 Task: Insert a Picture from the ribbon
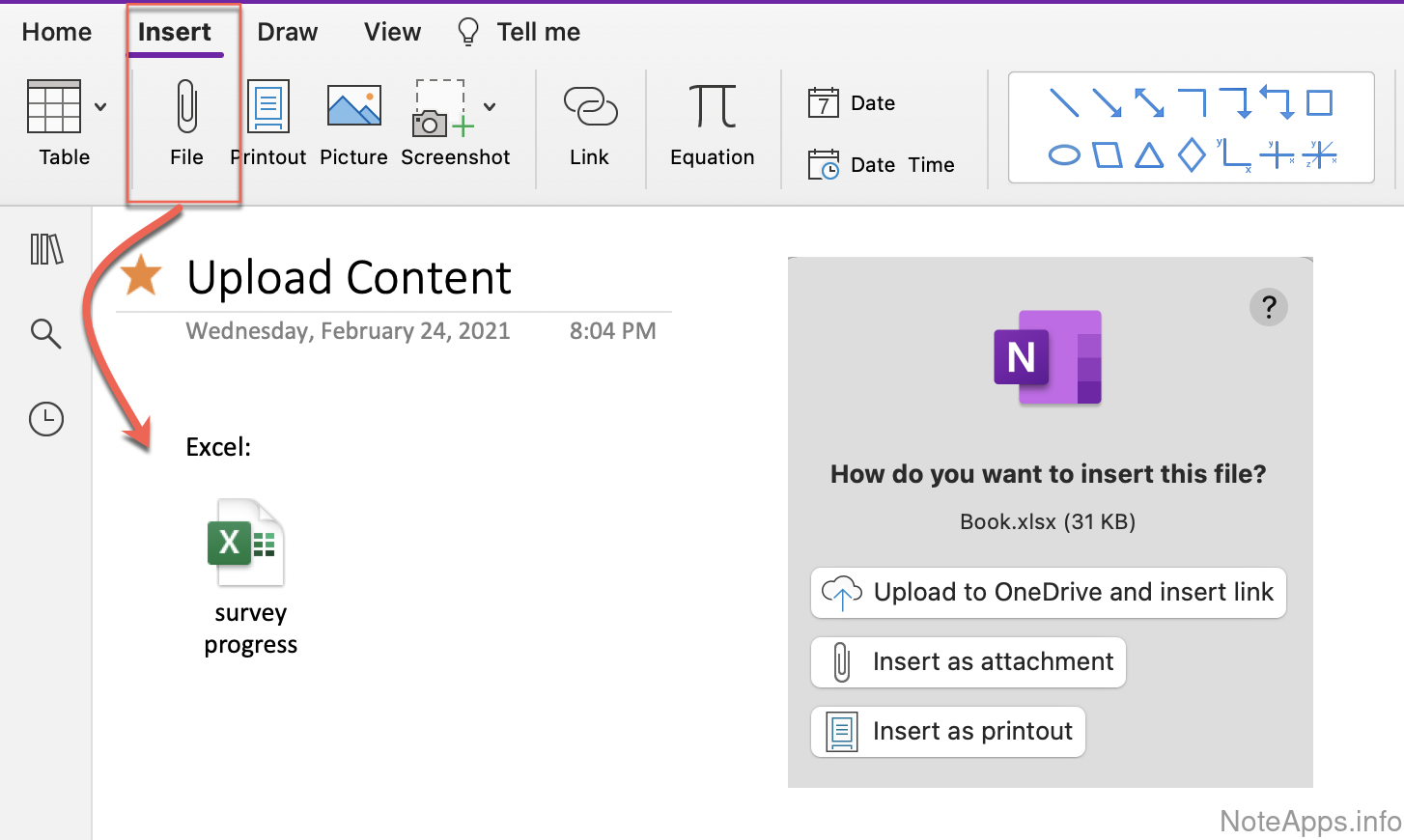(x=353, y=107)
